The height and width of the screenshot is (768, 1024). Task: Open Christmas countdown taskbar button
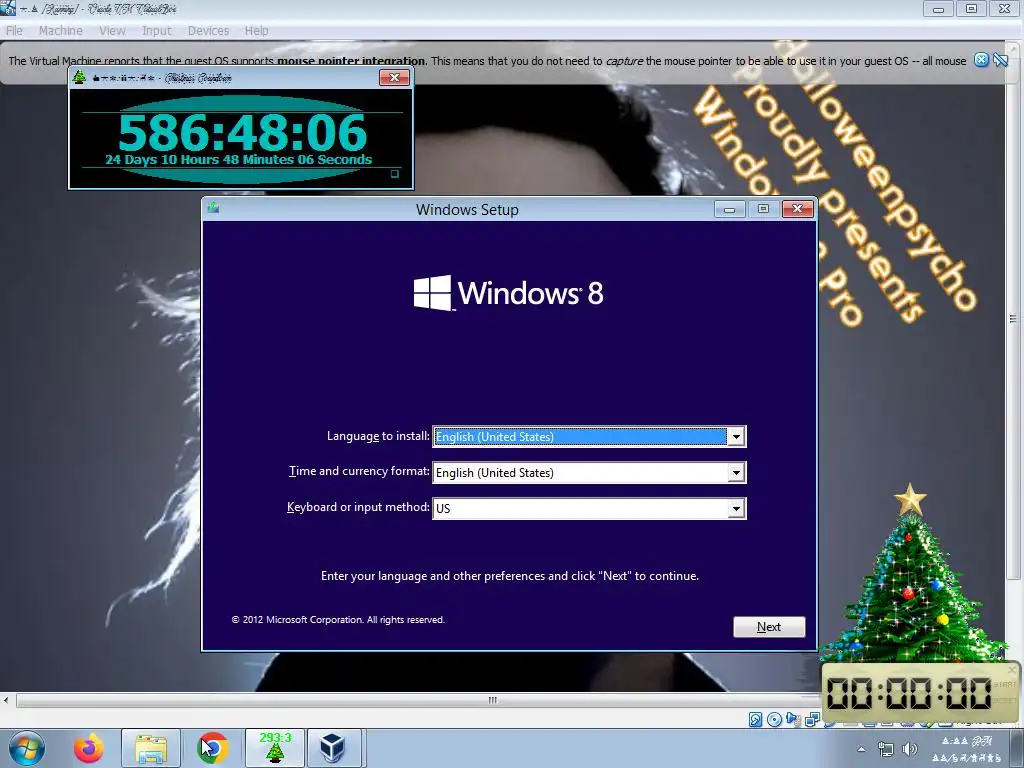click(x=274, y=748)
